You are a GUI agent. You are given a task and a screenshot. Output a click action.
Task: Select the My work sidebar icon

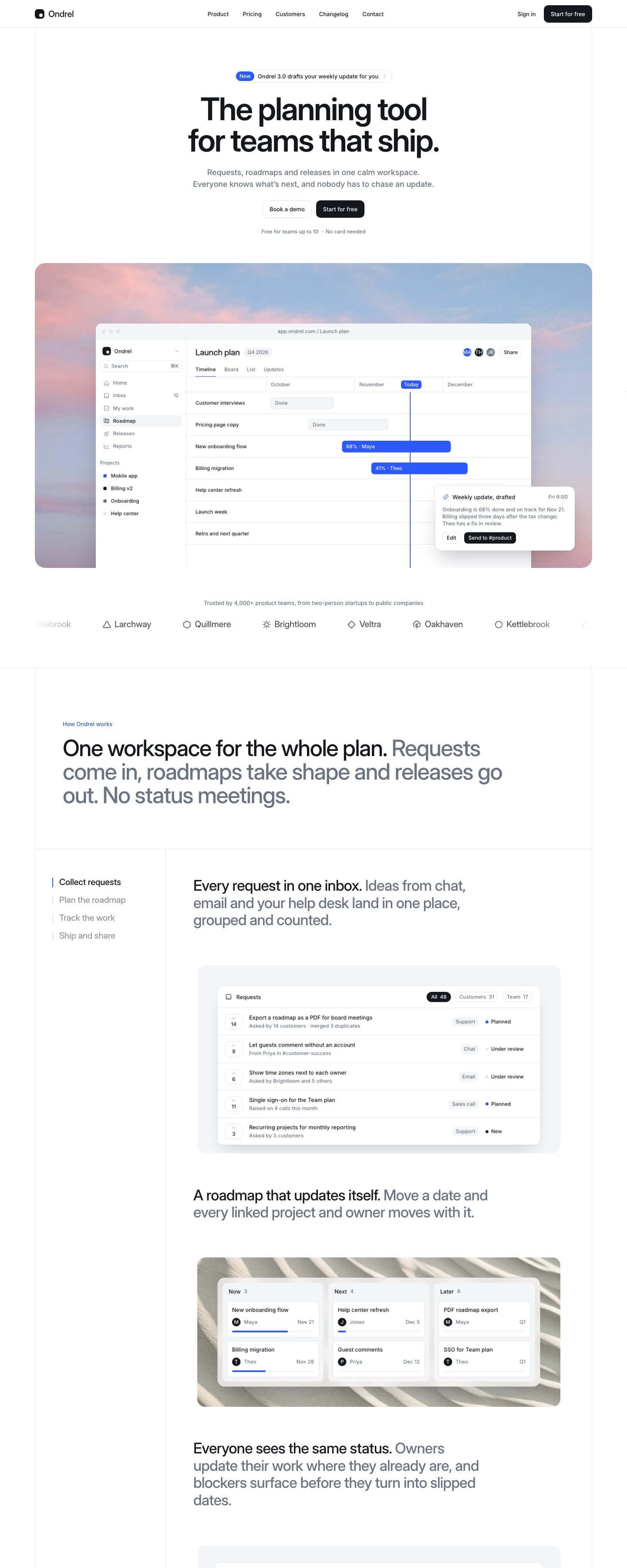pos(107,409)
